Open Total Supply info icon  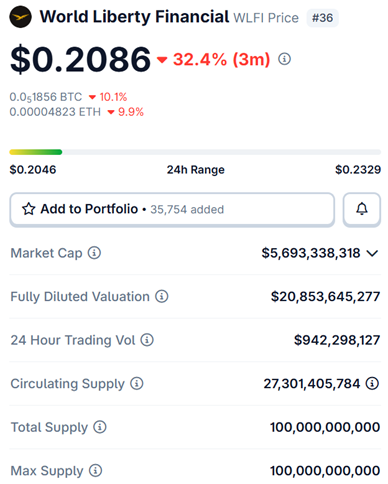click(x=100, y=427)
